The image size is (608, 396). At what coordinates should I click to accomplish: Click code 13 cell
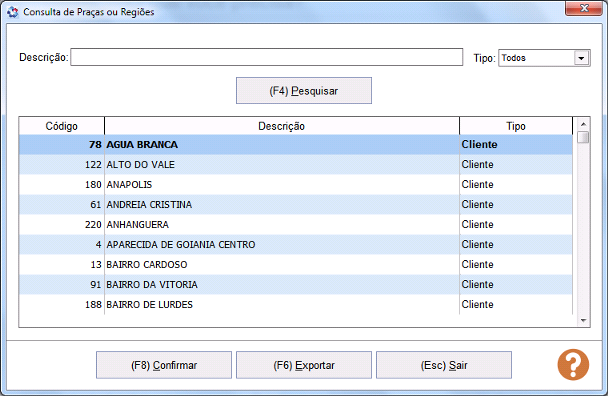point(62,265)
